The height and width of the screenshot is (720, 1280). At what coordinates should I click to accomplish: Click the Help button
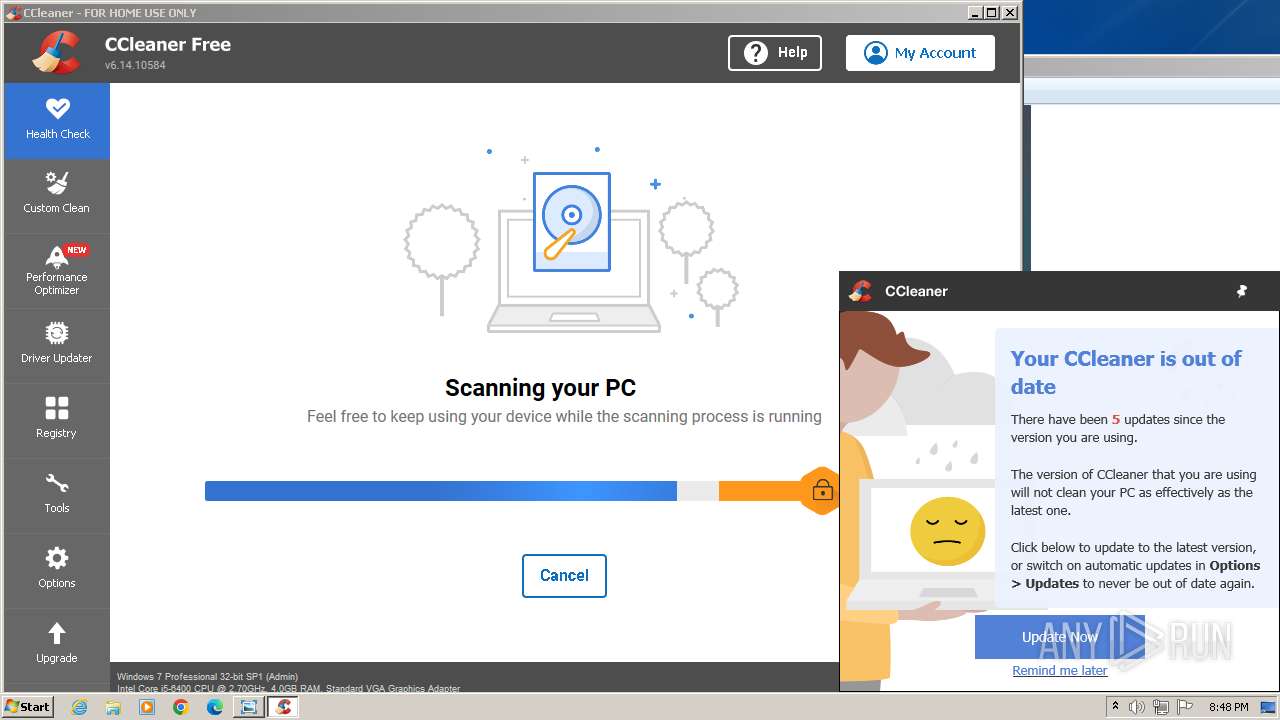(775, 53)
